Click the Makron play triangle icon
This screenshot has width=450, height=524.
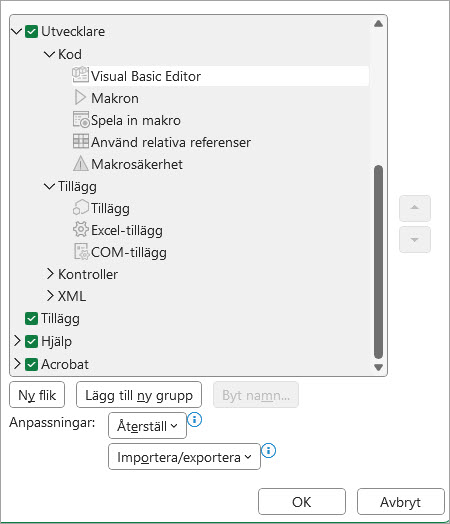point(80,98)
